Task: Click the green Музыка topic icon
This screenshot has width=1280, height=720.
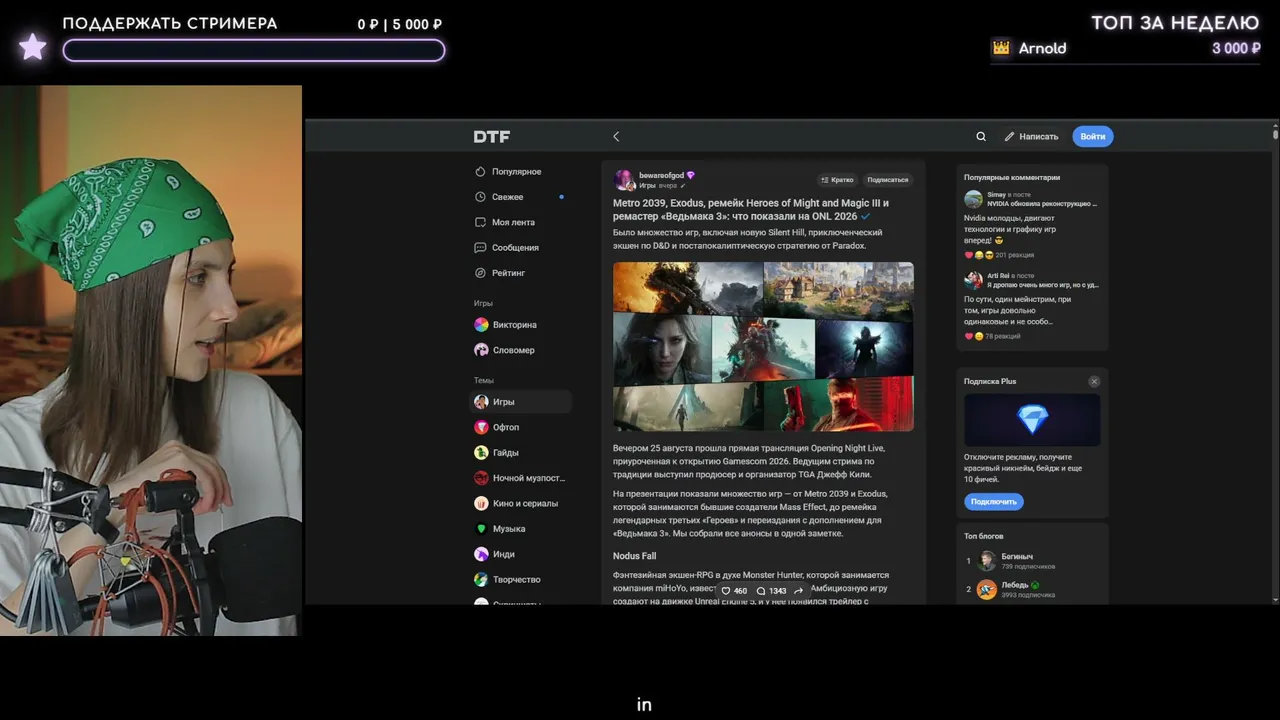Action: coord(481,529)
